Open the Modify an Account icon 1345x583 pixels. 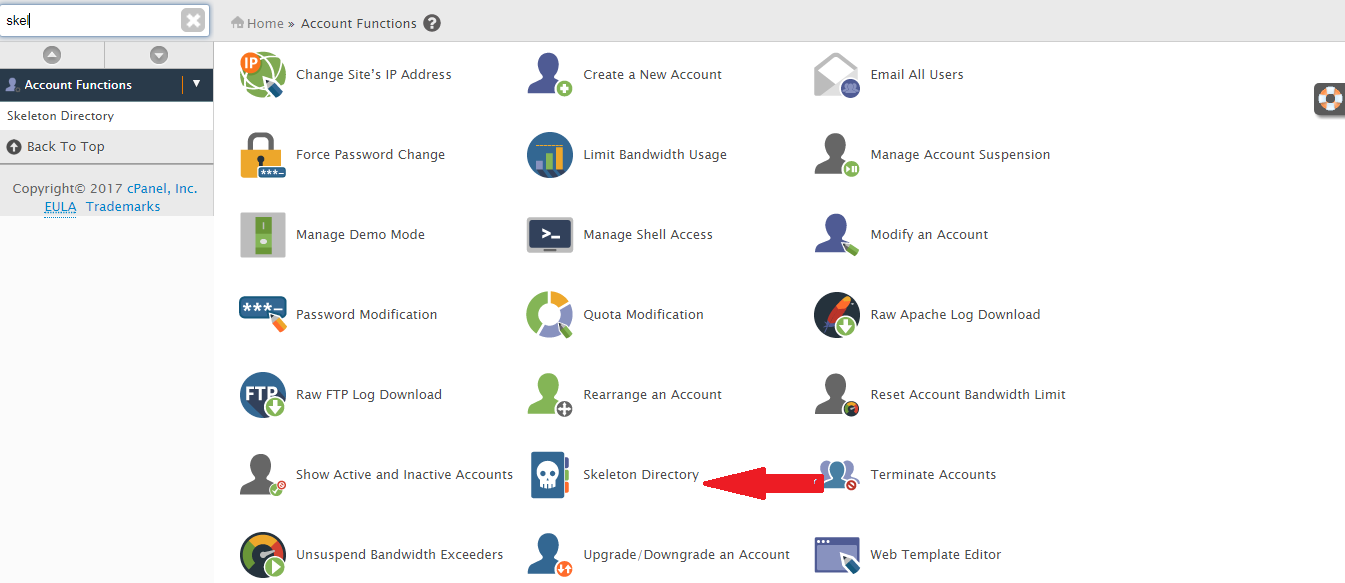[x=837, y=235]
